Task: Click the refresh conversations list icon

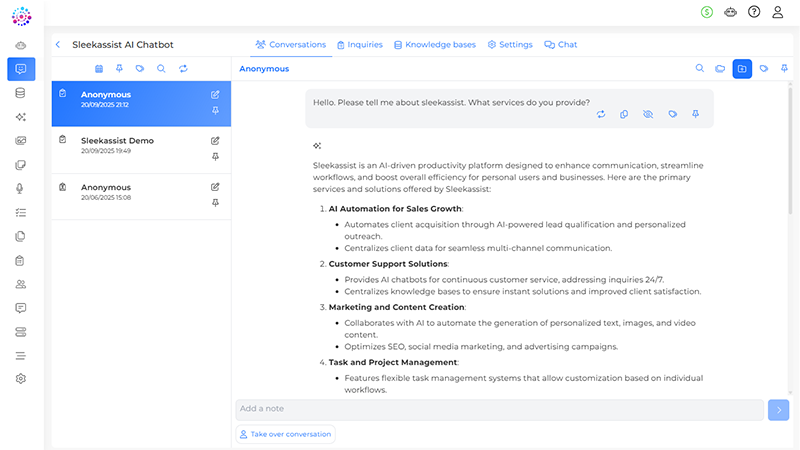Action: 183,69
